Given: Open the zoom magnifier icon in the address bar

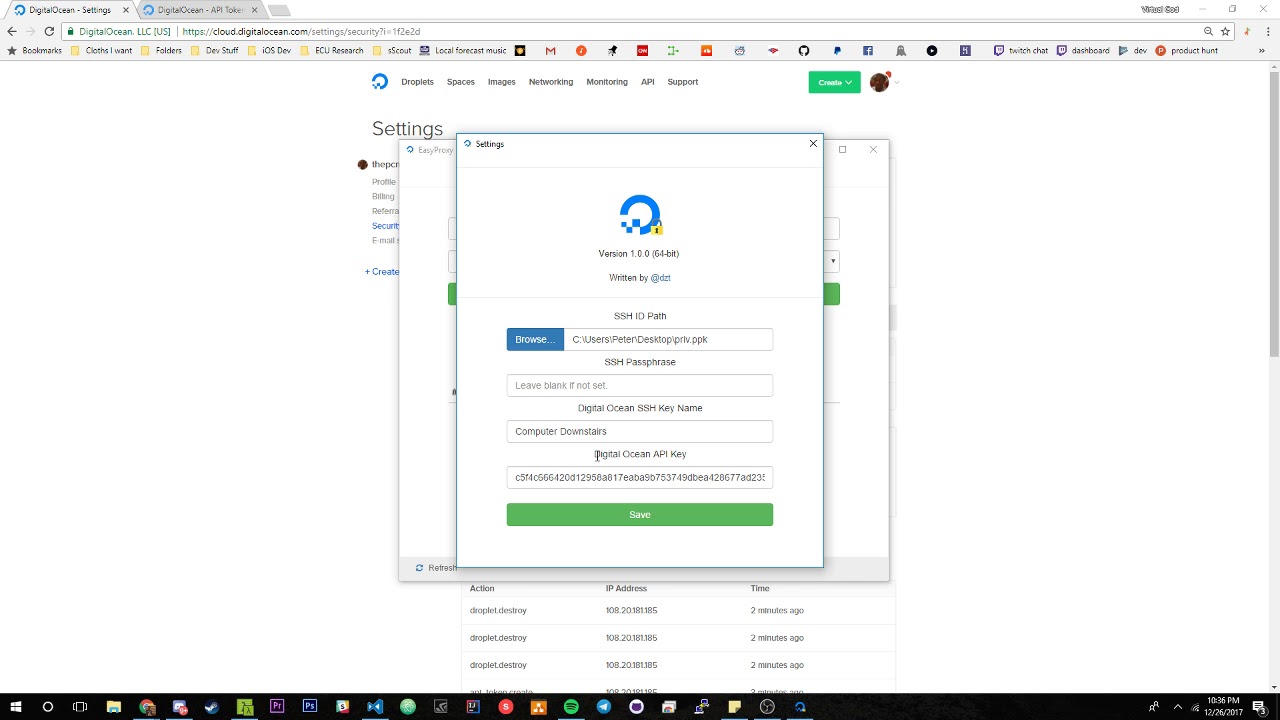Looking at the screenshot, I should point(1208,31).
